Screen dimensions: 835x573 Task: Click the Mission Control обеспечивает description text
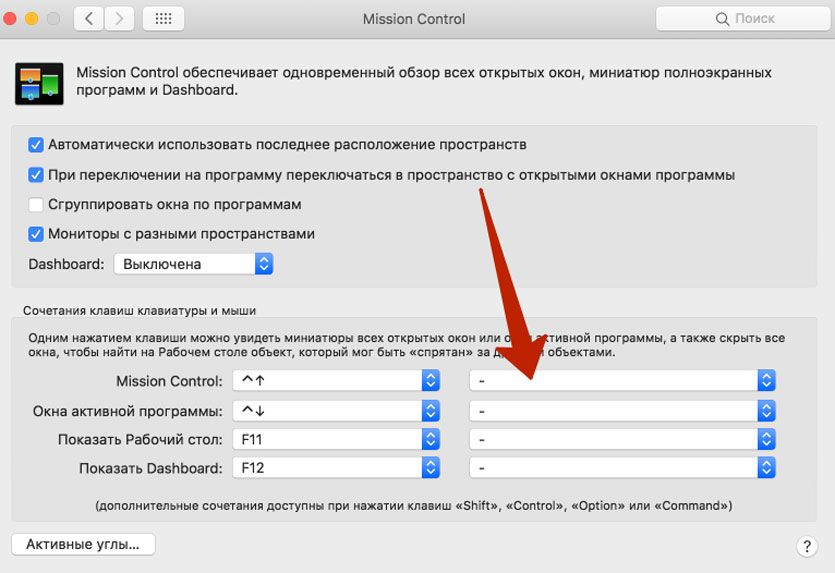424,81
